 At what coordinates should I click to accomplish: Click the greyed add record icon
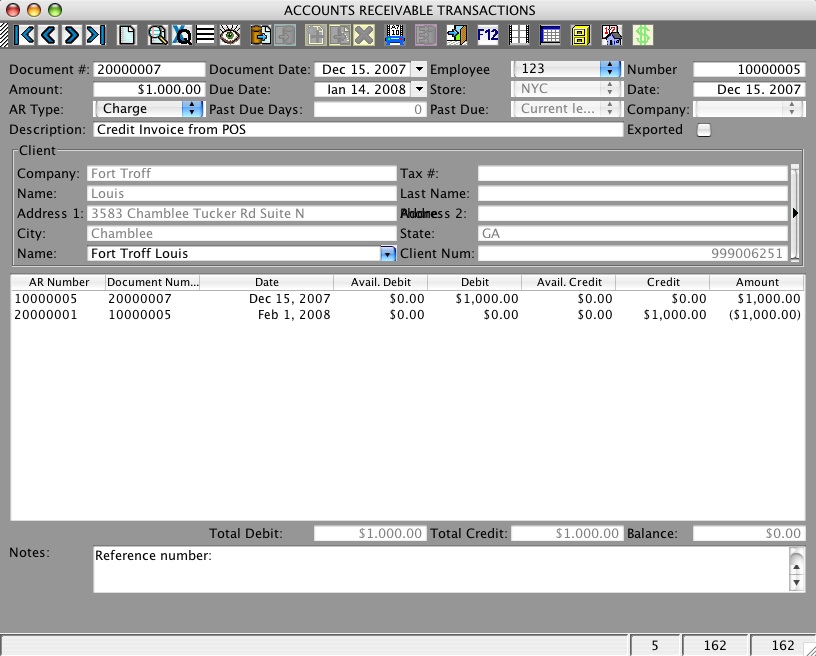click(315, 35)
